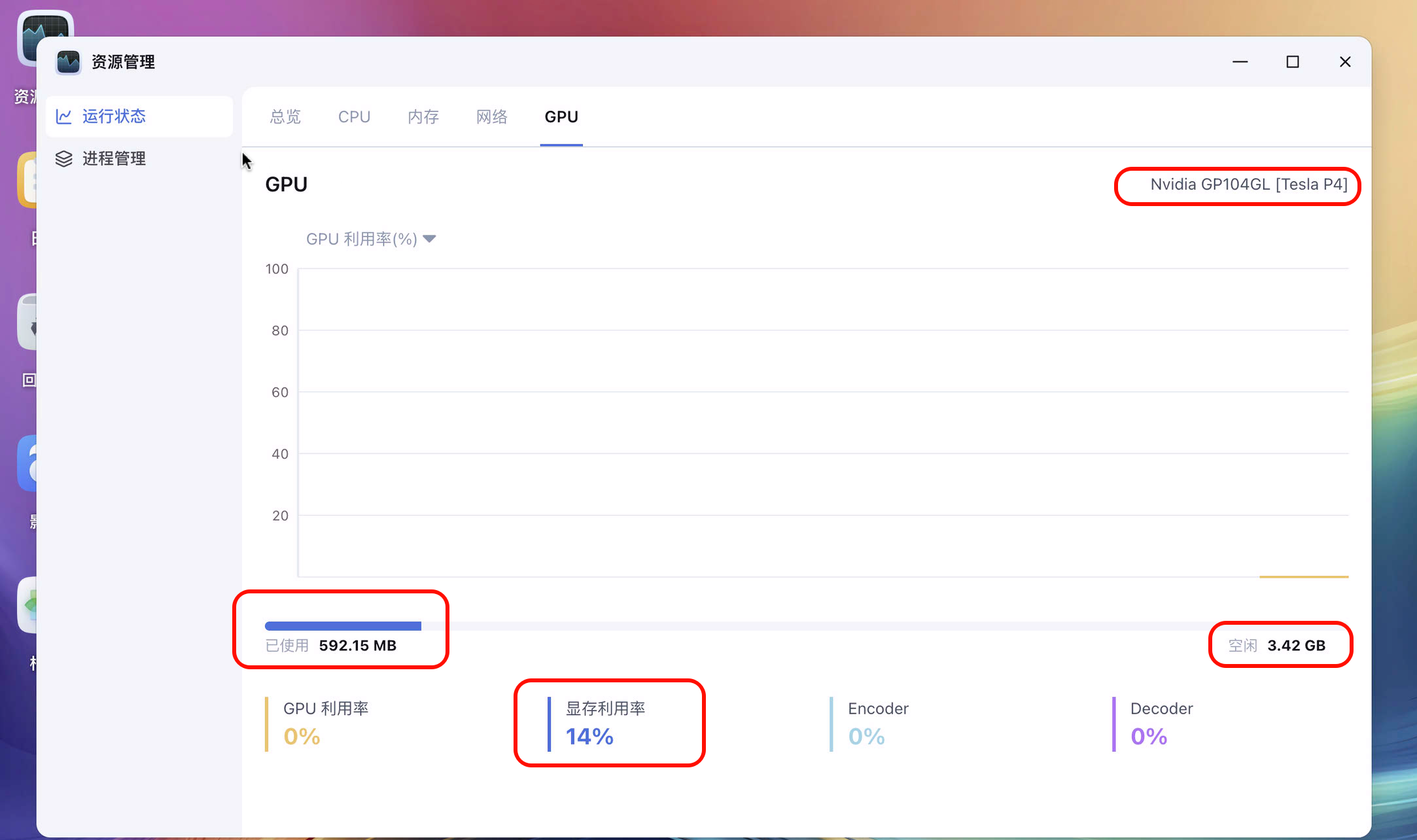This screenshot has width=1417, height=840.
Task: Open the GPU 利用率(%) chart dropdown
Action: pyautogui.click(x=371, y=239)
